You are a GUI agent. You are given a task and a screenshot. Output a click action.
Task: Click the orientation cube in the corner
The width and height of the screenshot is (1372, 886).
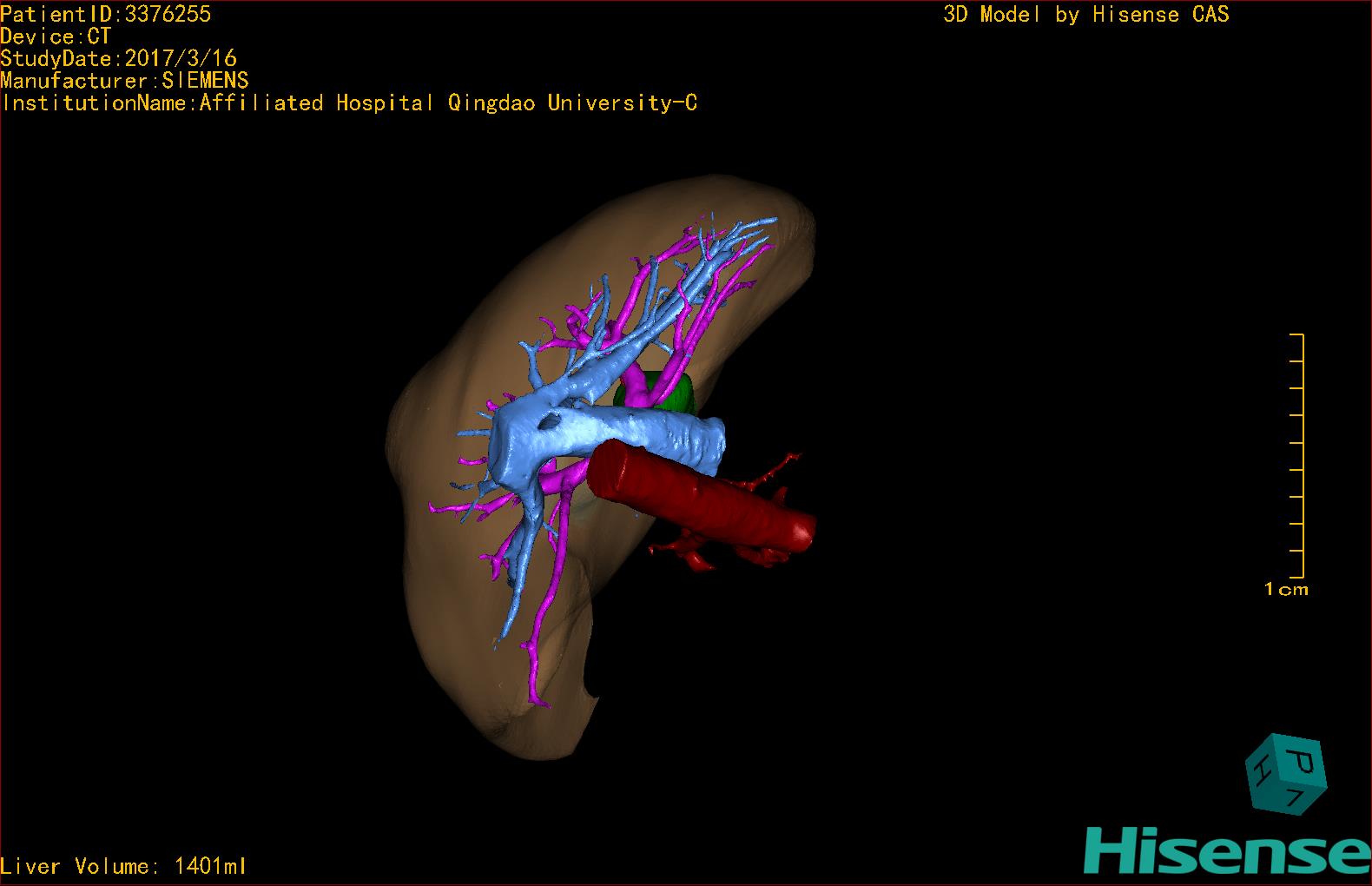point(1286,775)
